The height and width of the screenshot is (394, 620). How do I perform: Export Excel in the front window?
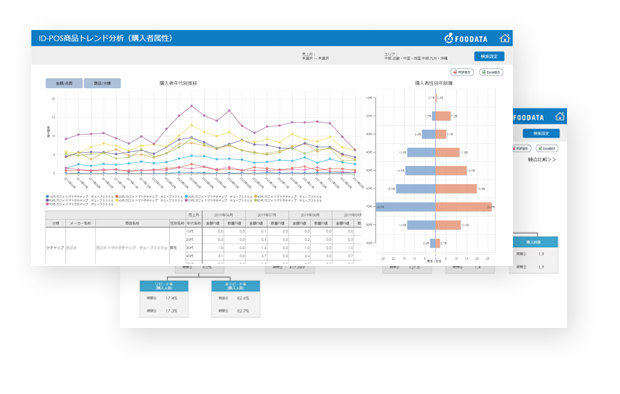point(491,72)
